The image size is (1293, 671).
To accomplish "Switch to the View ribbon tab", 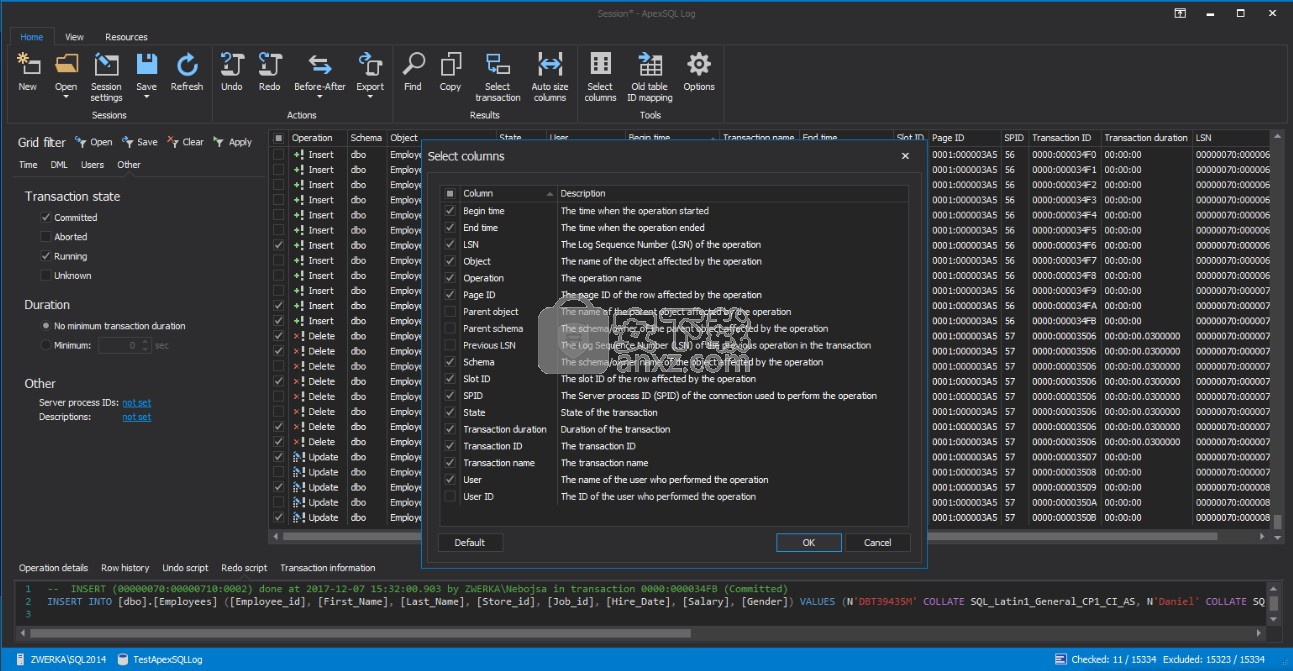I will [x=75, y=37].
